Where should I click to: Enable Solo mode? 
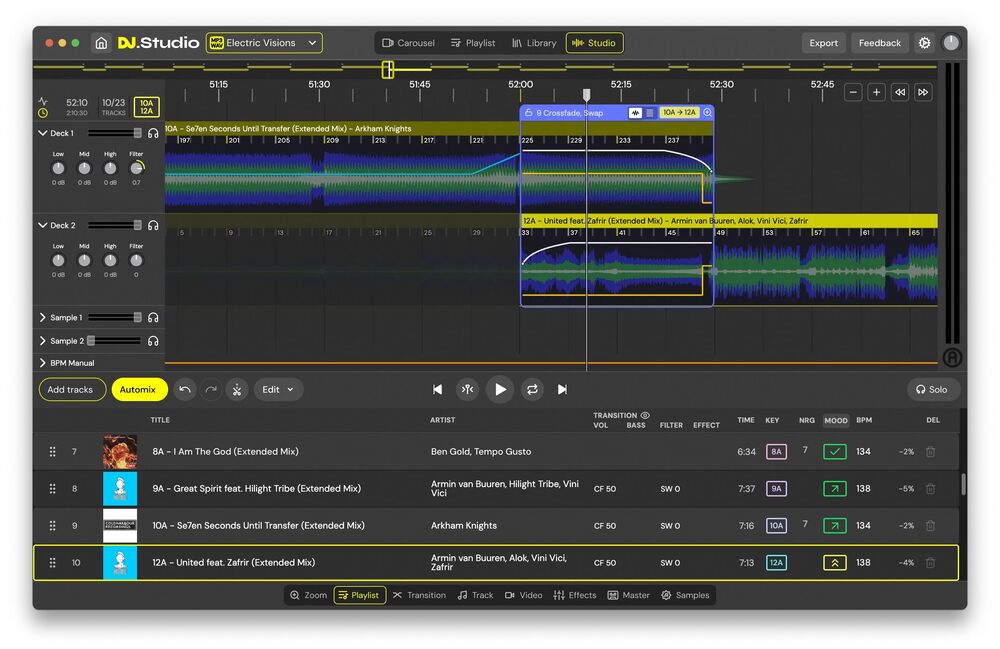tap(932, 389)
